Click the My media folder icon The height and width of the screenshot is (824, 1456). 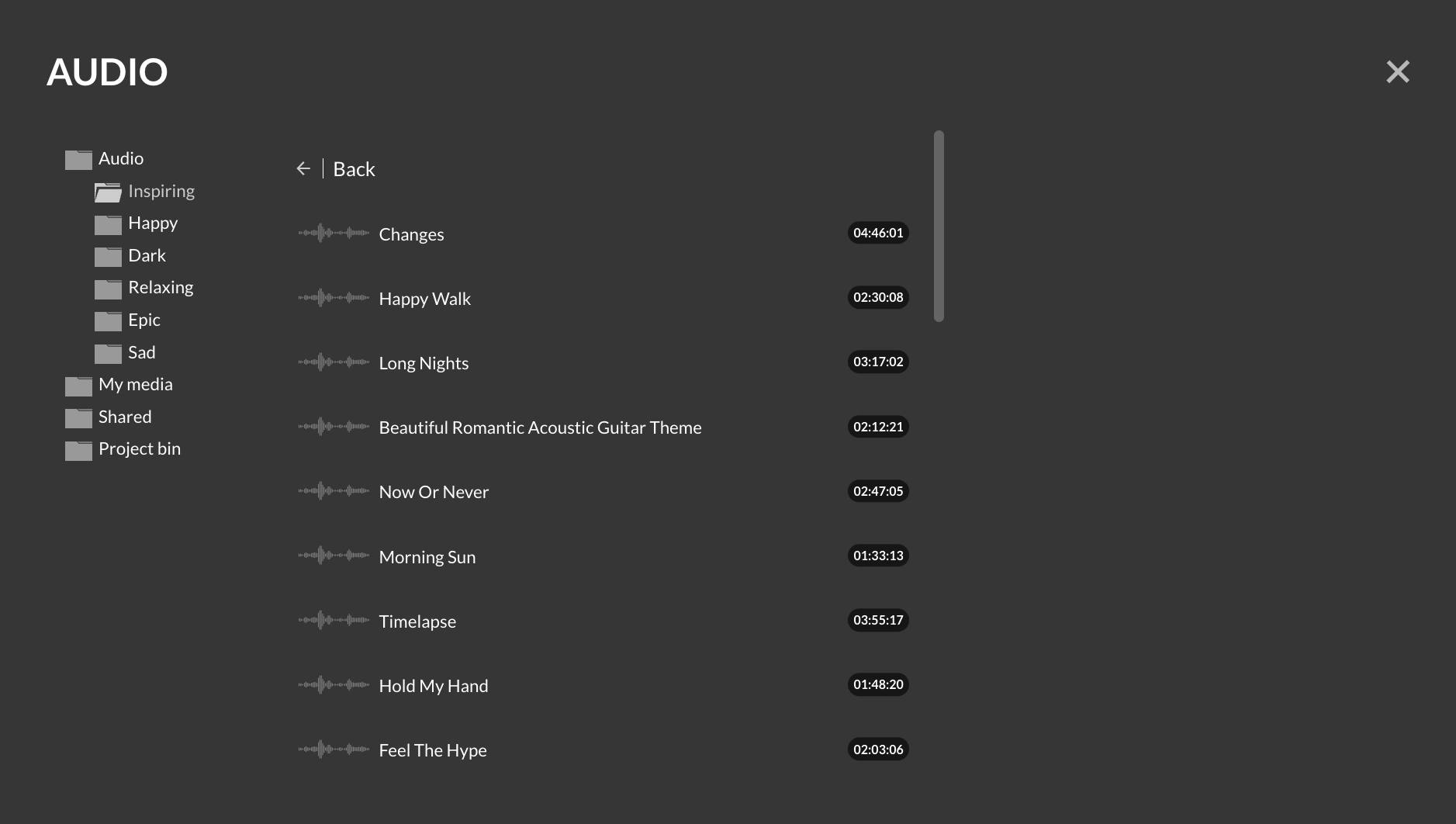(78, 386)
